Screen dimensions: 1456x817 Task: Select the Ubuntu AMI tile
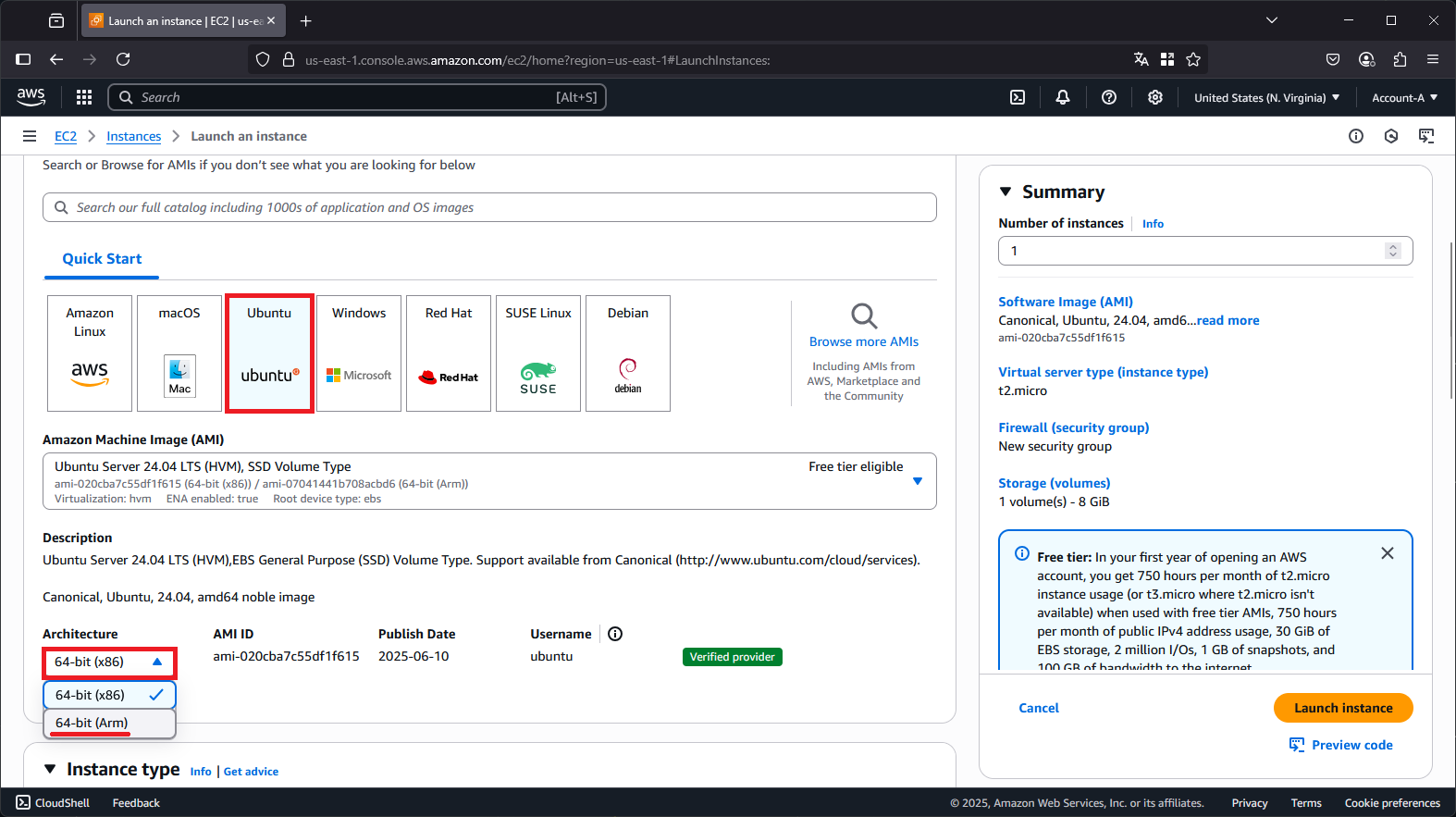[269, 353]
